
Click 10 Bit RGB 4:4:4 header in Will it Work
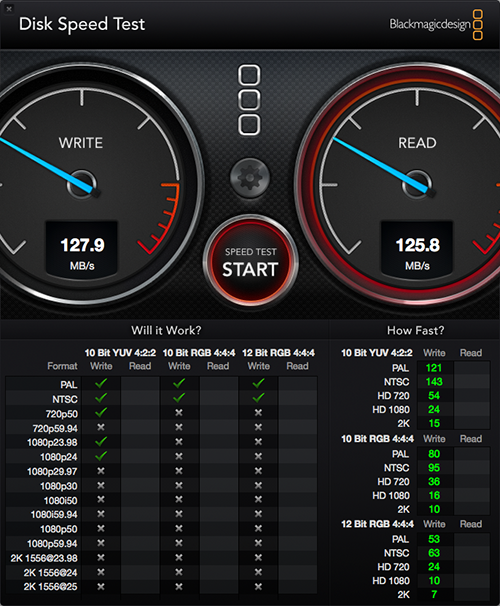tap(199, 353)
